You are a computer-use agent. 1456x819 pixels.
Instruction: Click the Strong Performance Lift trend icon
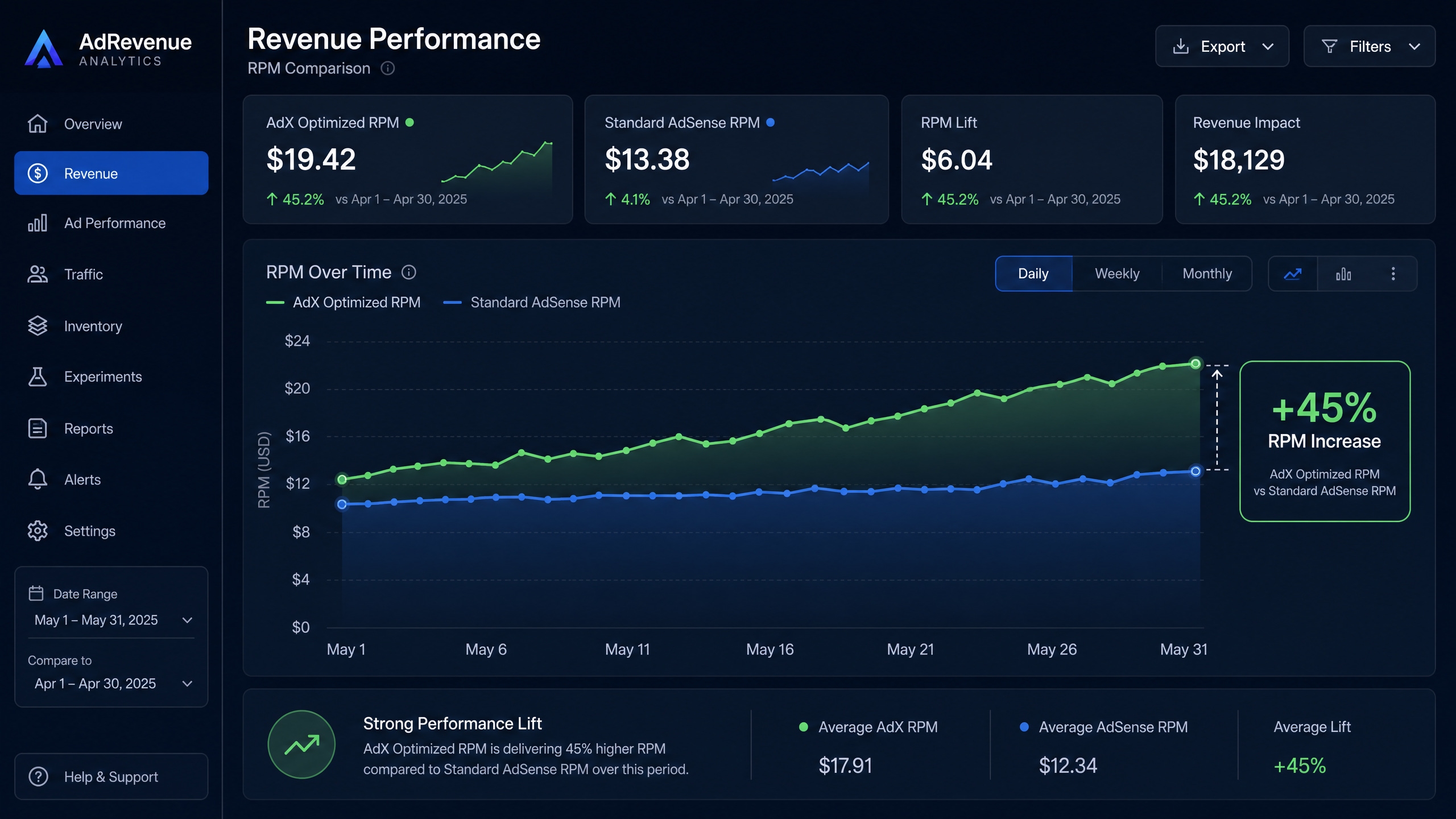301,744
